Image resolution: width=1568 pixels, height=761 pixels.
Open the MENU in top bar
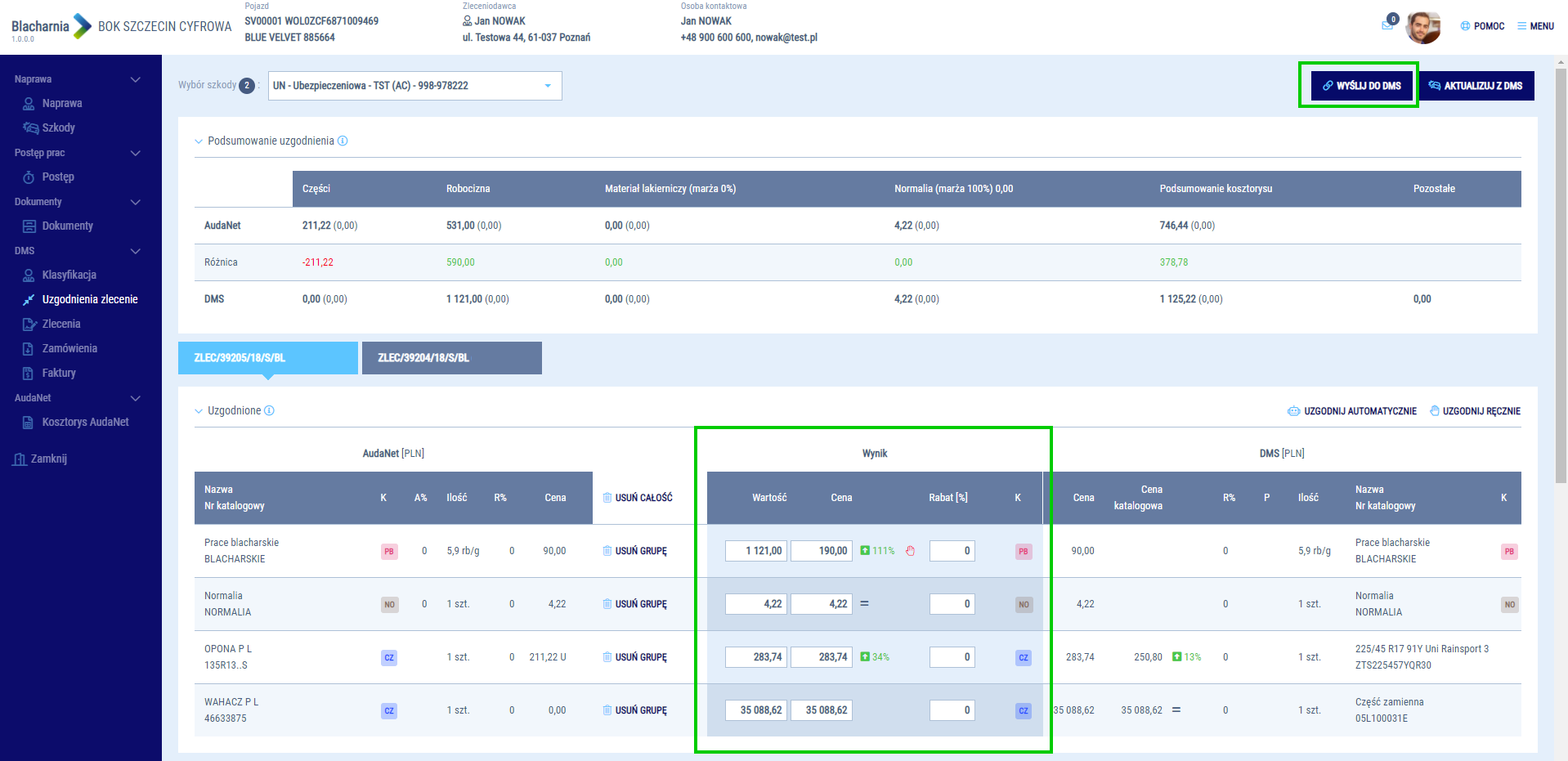coord(1535,26)
